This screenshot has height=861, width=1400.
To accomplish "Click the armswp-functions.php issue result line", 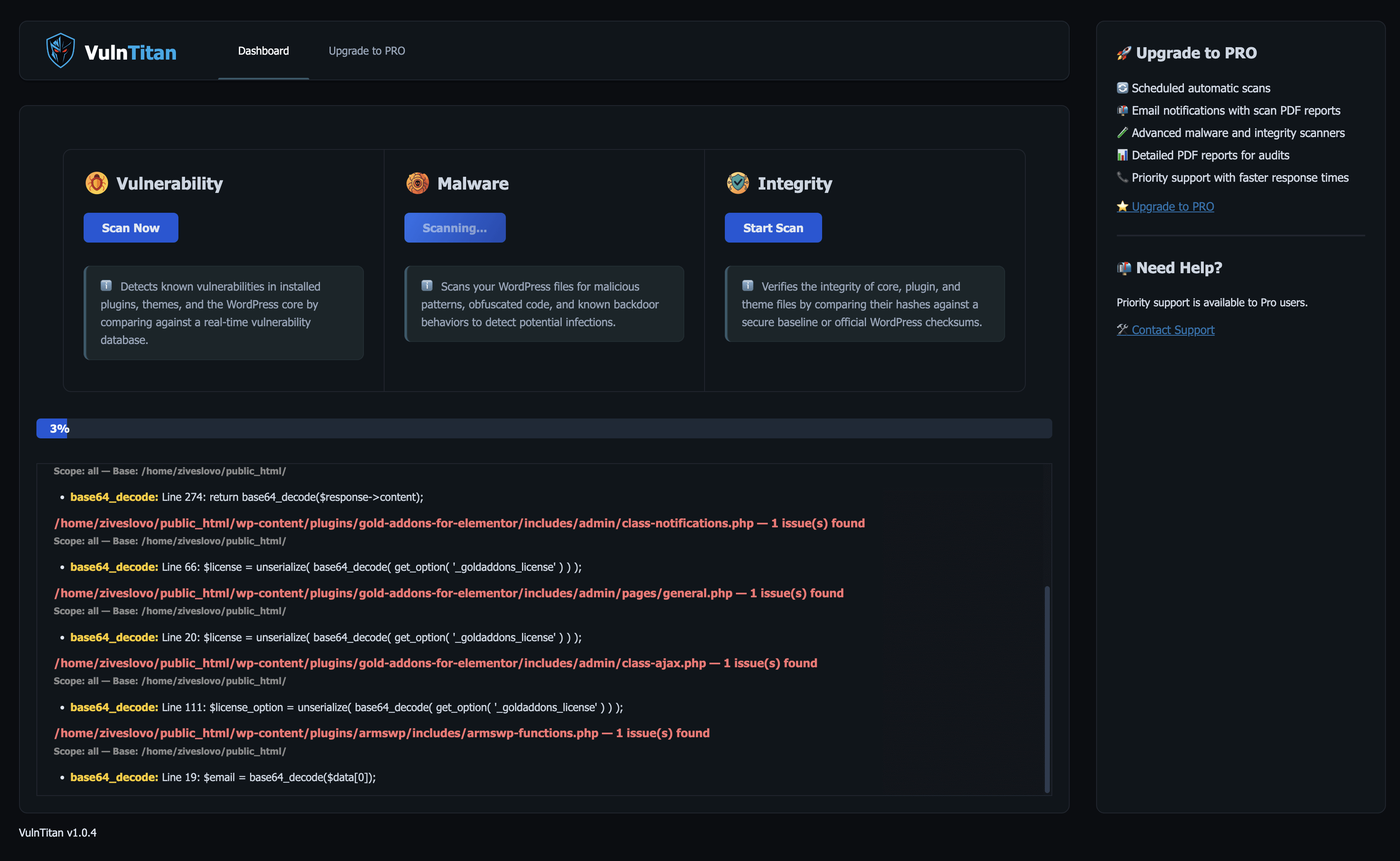I will pyautogui.click(x=381, y=733).
